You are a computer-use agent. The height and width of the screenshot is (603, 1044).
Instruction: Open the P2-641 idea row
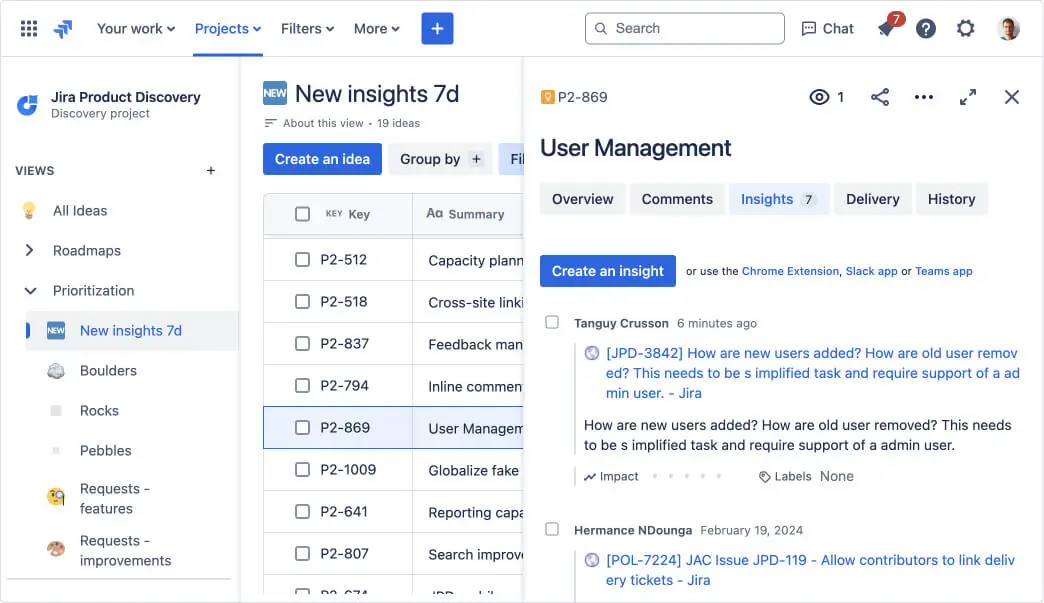pyautogui.click(x=393, y=511)
